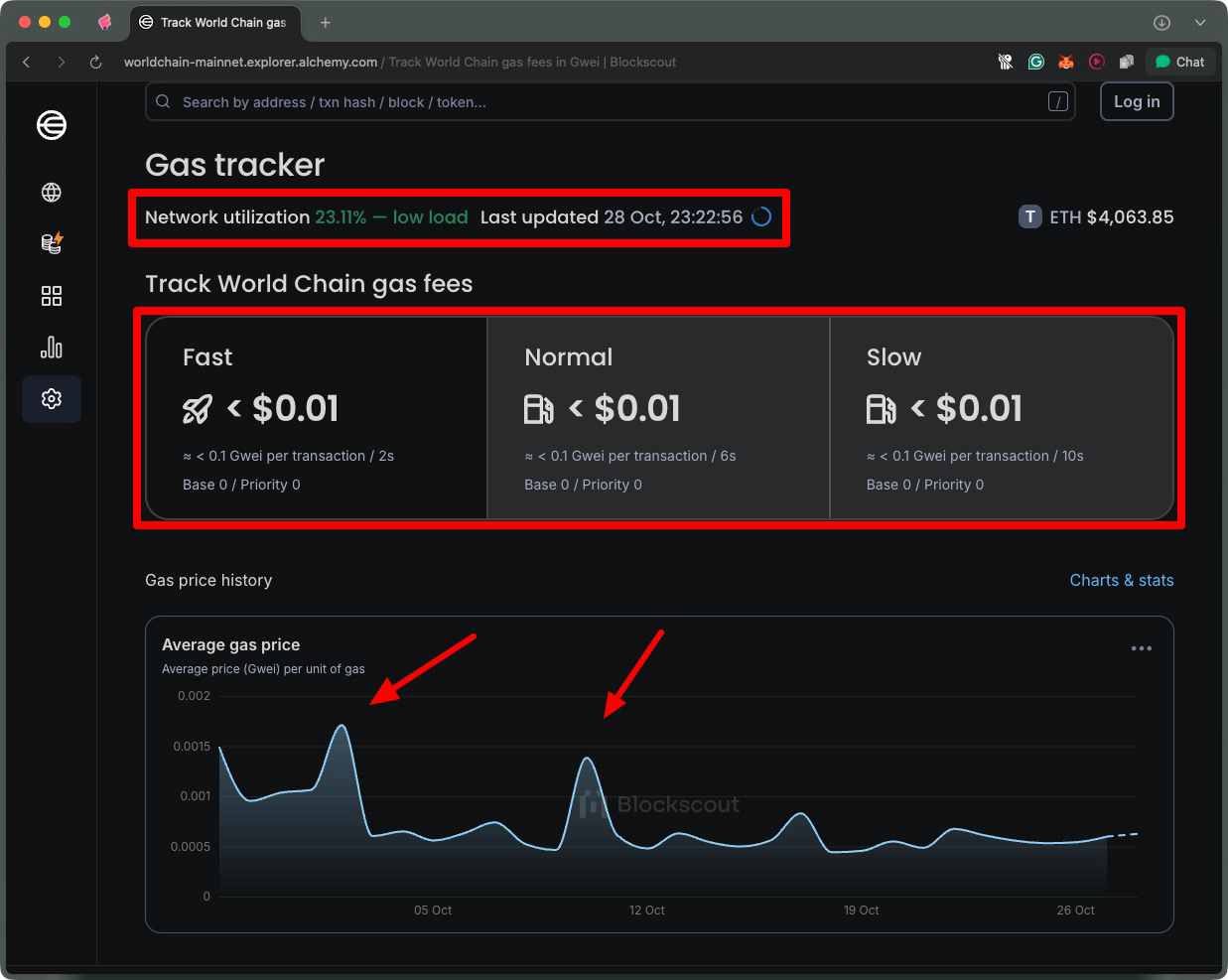Image resolution: width=1228 pixels, height=980 pixels.
Task: Open the Charts & stats link
Action: coord(1122,580)
